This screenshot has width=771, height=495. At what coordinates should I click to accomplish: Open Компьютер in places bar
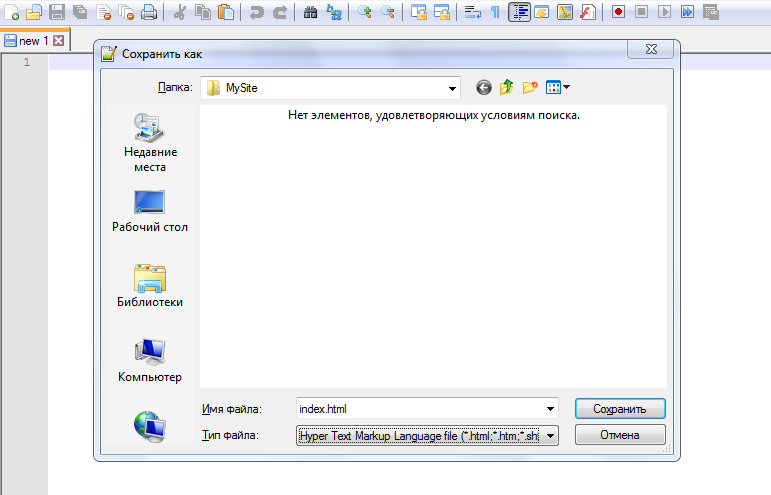pos(150,361)
